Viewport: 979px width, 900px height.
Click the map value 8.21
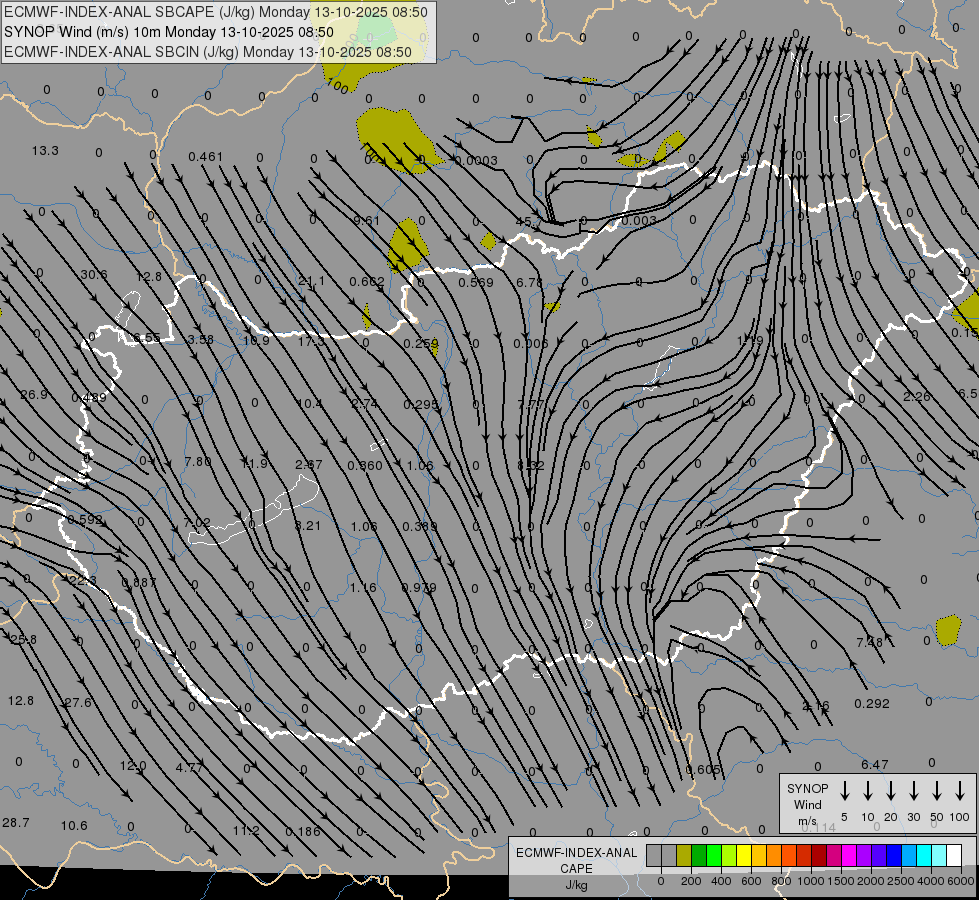point(307,525)
